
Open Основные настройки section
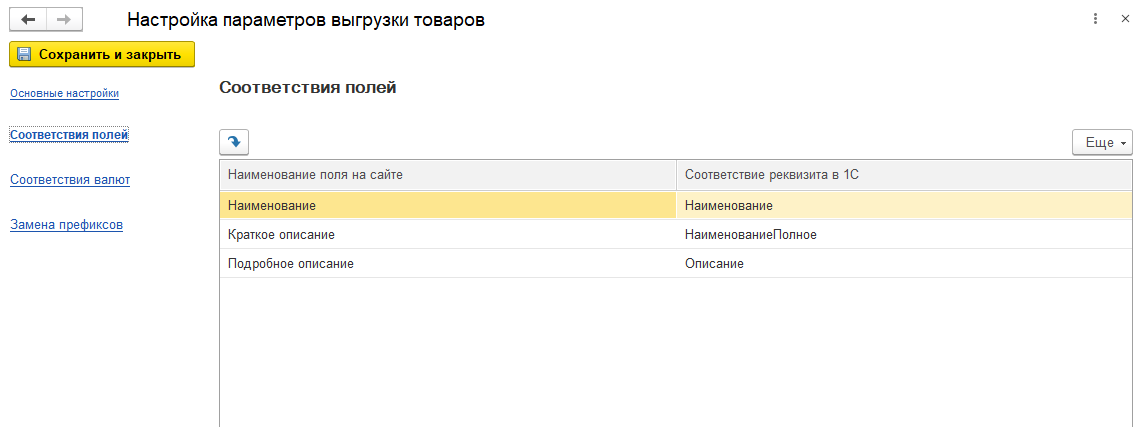(x=65, y=94)
